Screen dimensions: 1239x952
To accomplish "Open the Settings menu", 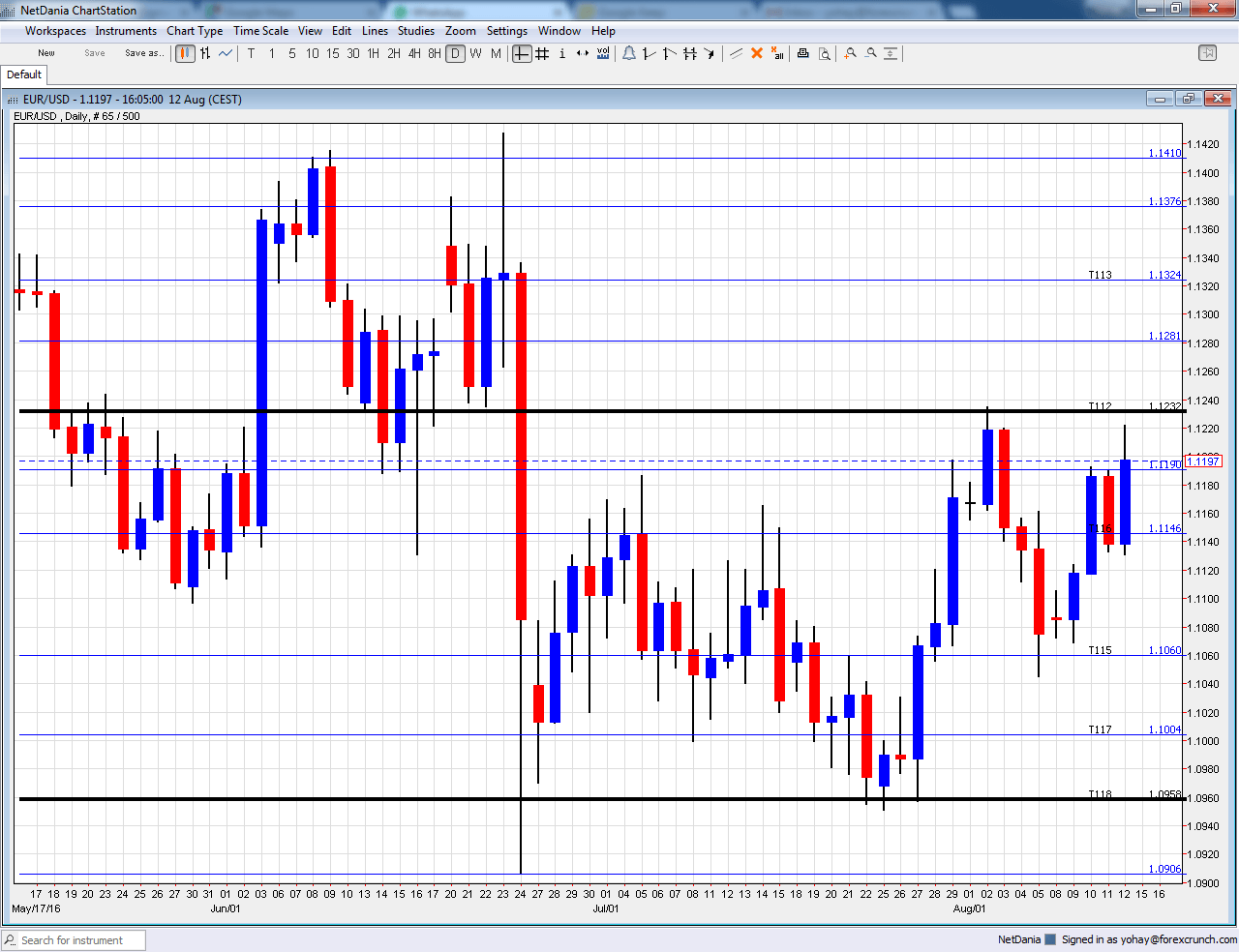I will click(507, 31).
